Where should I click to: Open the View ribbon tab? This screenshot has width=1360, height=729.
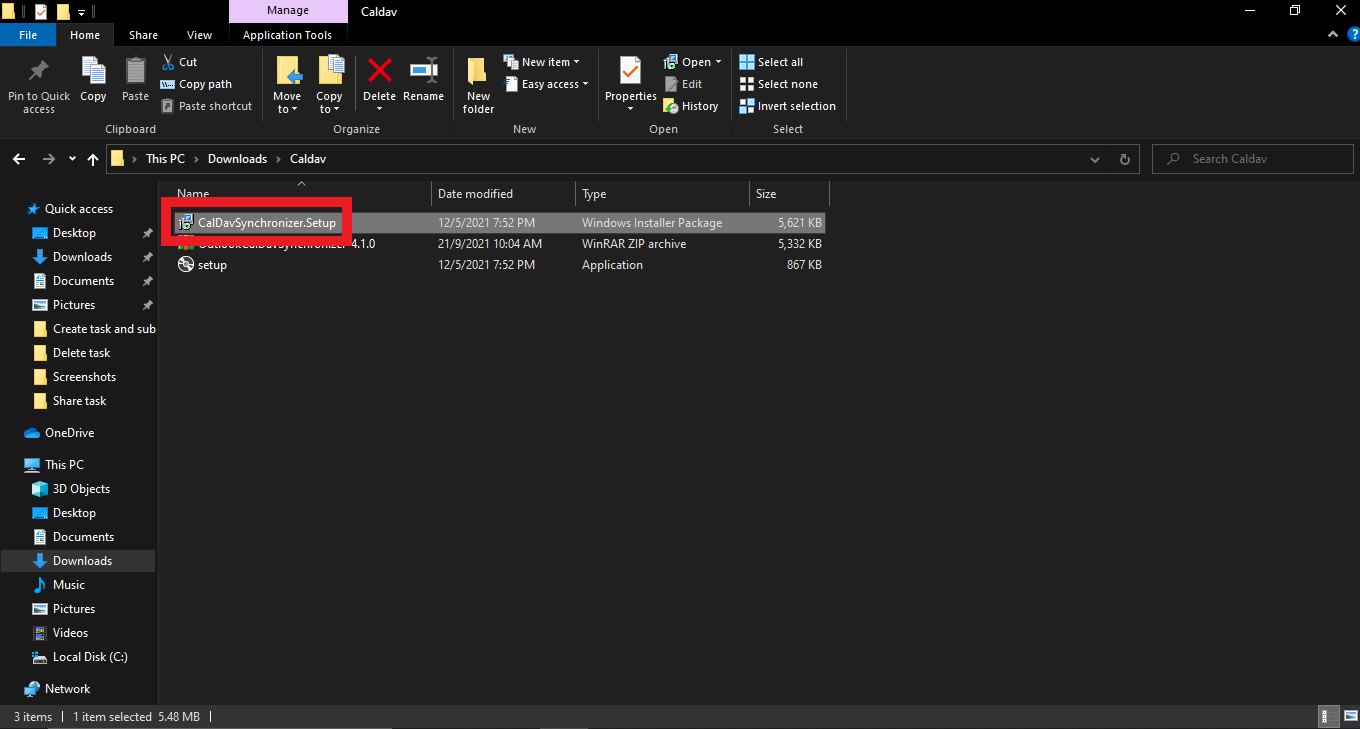pyautogui.click(x=199, y=35)
